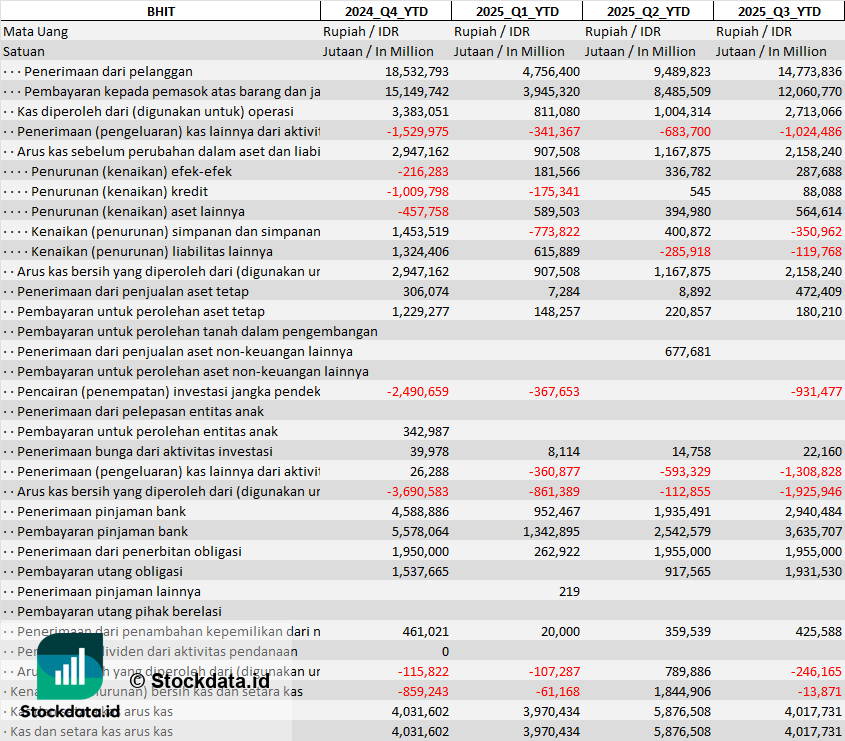Click the value 22,160
Image resolution: width=845 pixels, height=741 pixels.
(x=822, y=451)
